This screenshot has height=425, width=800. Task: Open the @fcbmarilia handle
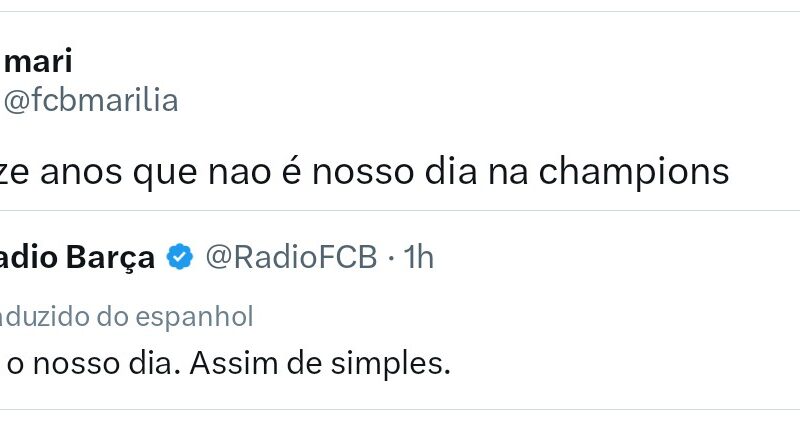click(91, 100)
